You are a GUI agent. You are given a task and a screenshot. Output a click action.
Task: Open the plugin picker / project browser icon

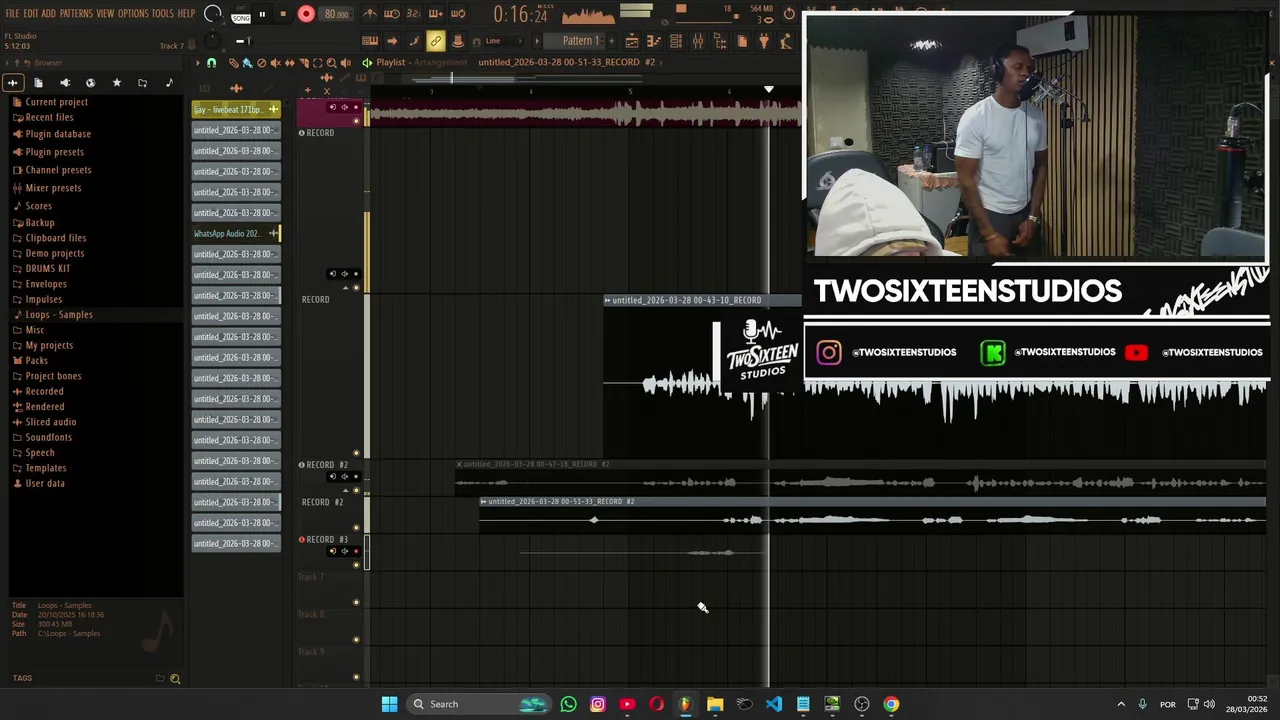[x=720, y=41]
